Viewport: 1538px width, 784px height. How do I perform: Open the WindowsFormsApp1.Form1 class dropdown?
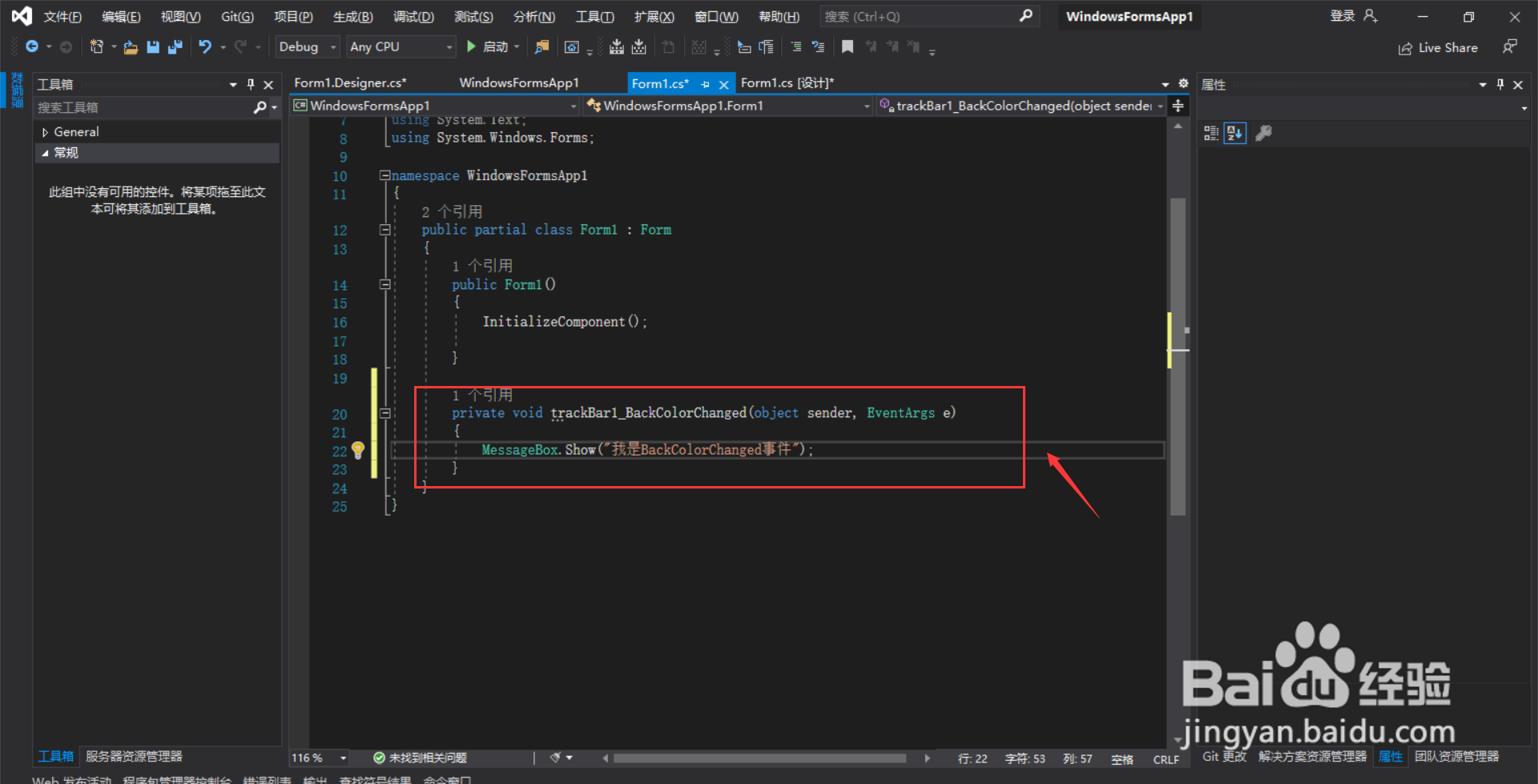tap(728, 106)
